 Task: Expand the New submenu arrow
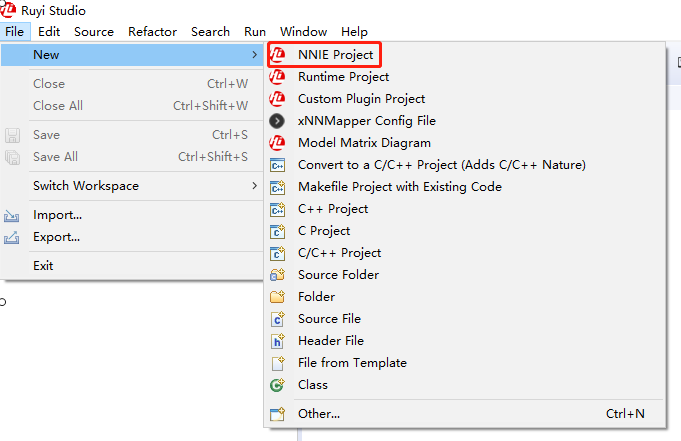click(254, 55)
